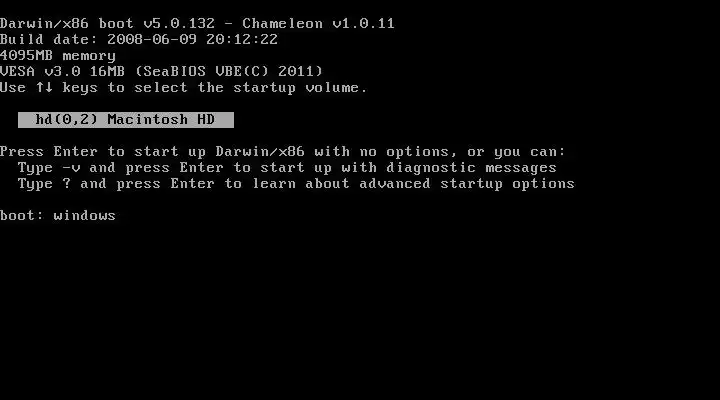720x400 pixels.
Task: Click the ? character in help line
Action: [67, 184]
